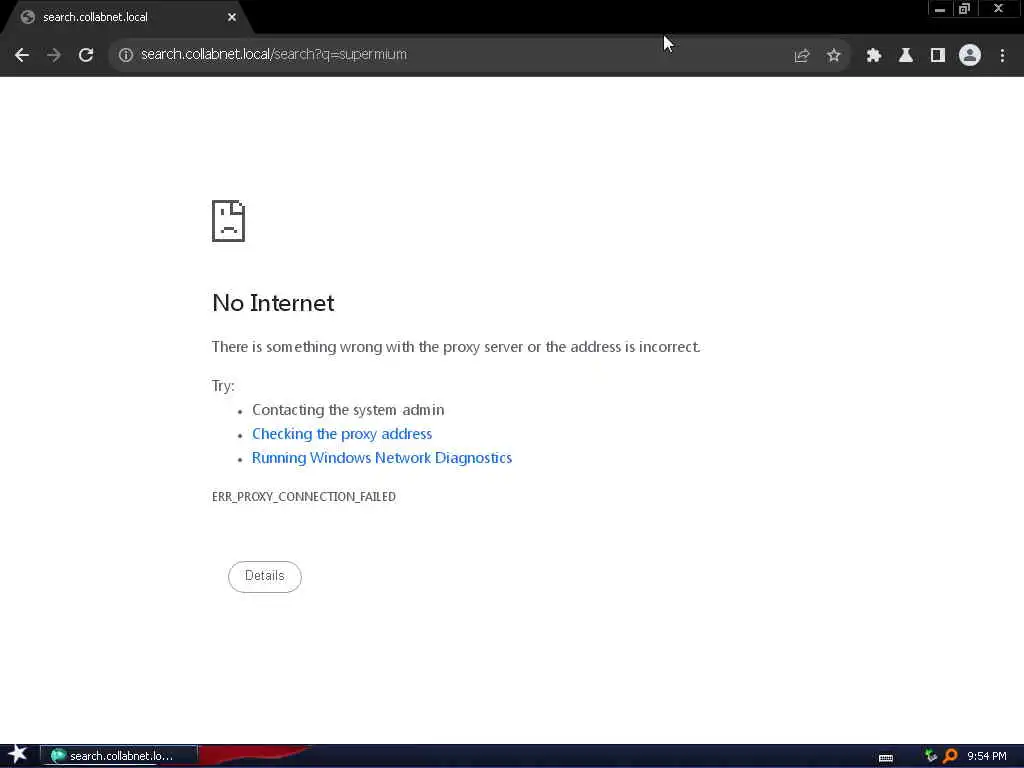Image resolution: width=1024 pixels, height=768 pixels.
Task: Click the search.collabnet.lo... taskbar button
Action: pyautogui.click(x=119, y=756)
